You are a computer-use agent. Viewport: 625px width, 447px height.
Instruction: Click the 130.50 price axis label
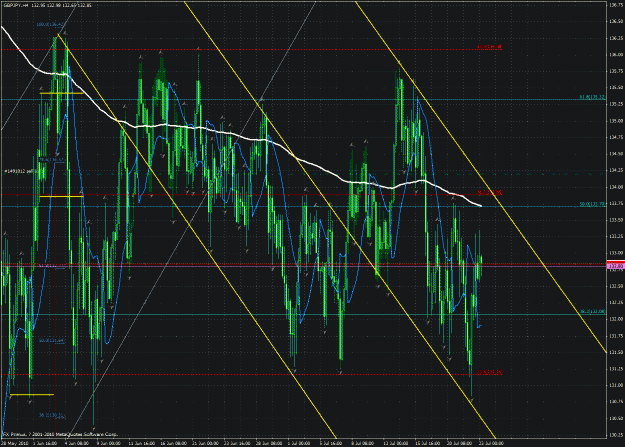tap(616, 419)
